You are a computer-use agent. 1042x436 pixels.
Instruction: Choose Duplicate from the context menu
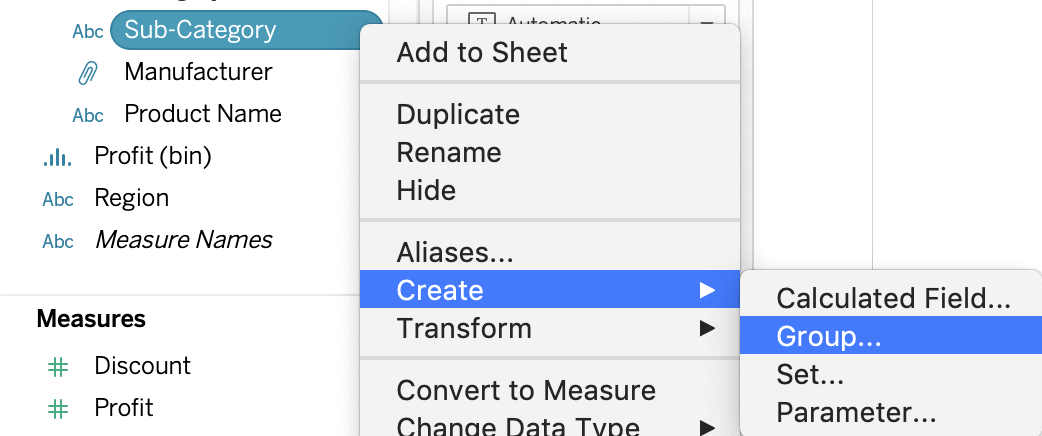[x=458, y=114]
